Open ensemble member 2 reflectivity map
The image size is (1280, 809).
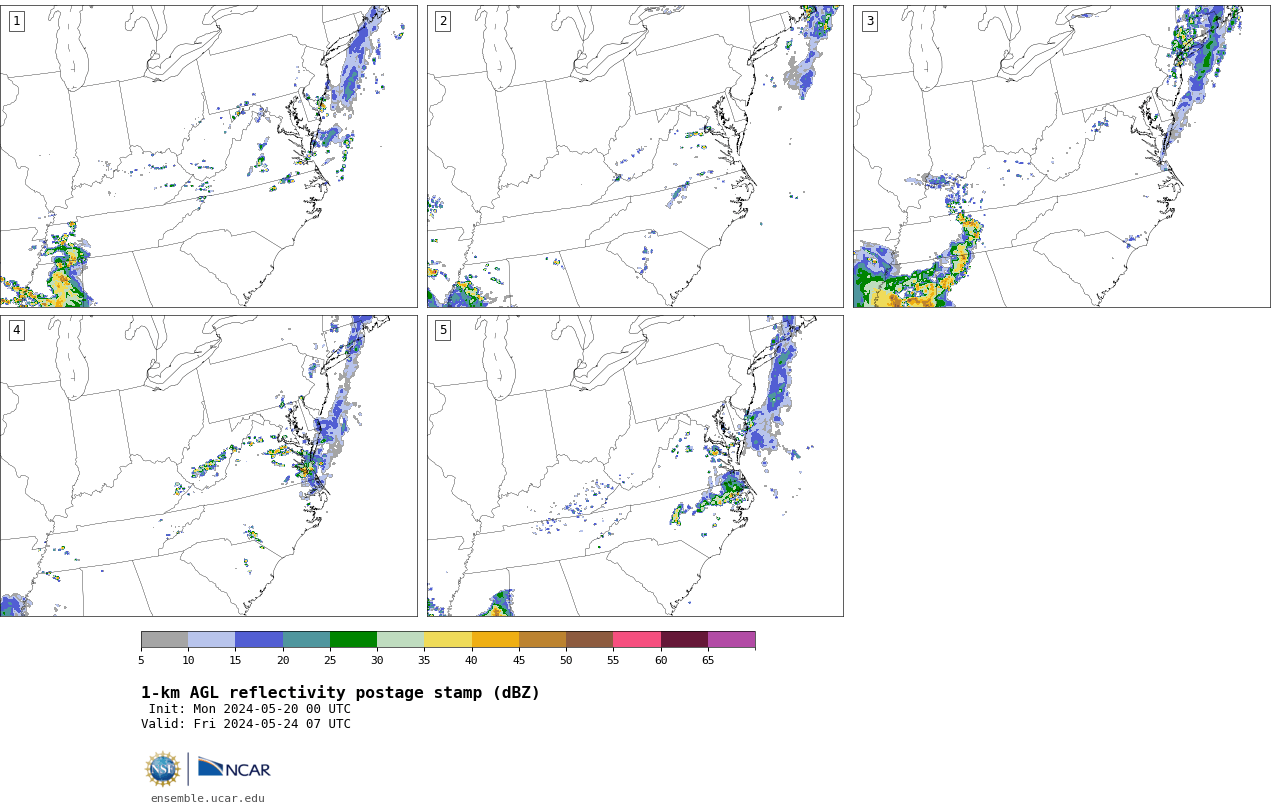635,156
